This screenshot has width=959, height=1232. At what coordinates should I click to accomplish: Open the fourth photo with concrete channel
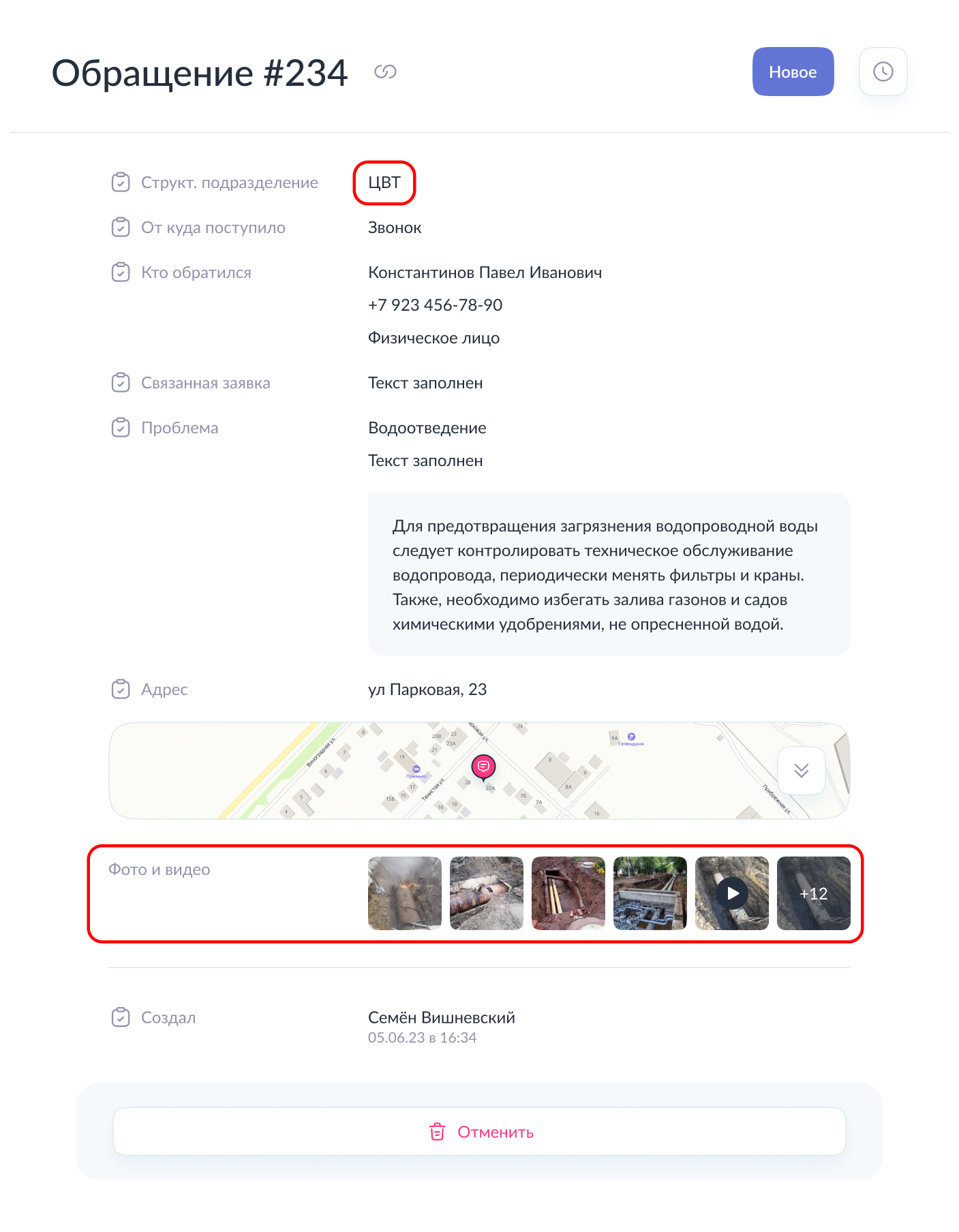tap(650, 893)
